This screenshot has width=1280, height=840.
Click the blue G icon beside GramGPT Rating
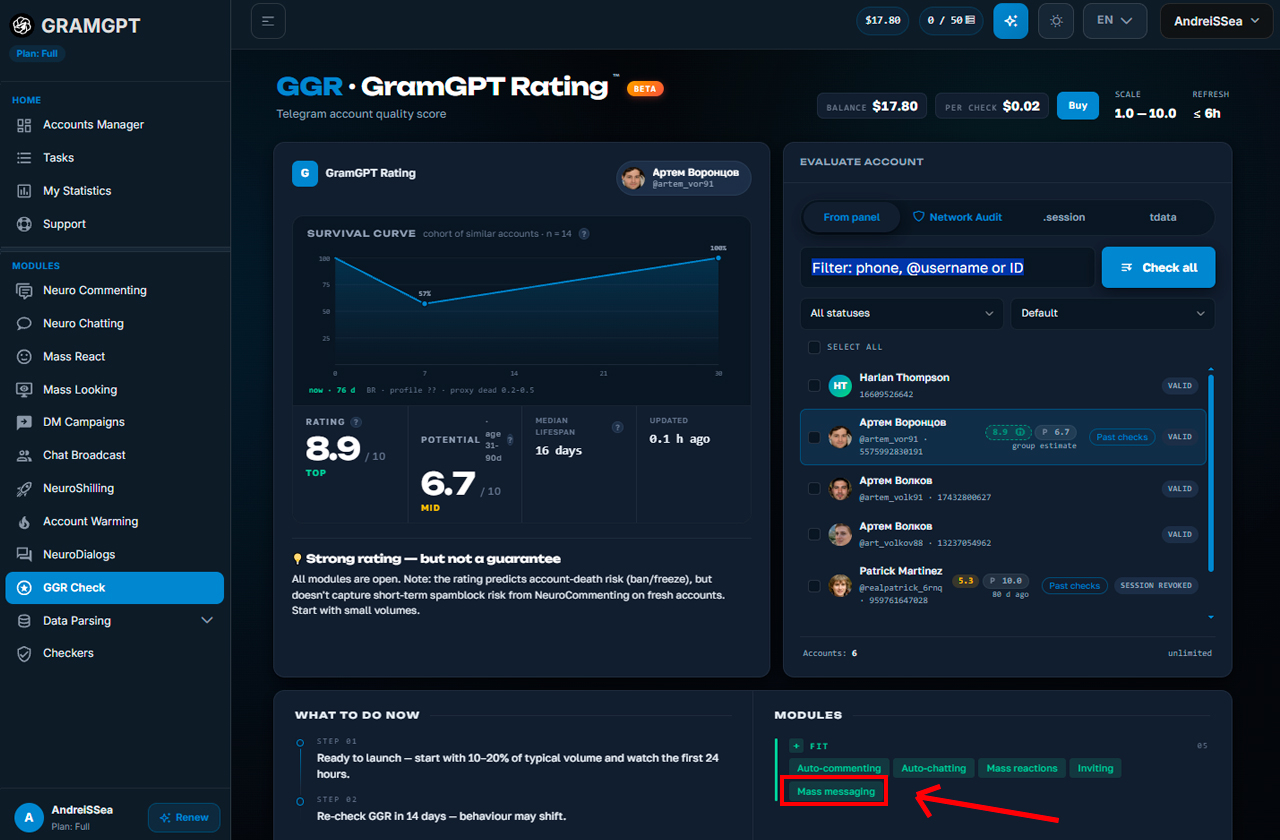[305, 173]
